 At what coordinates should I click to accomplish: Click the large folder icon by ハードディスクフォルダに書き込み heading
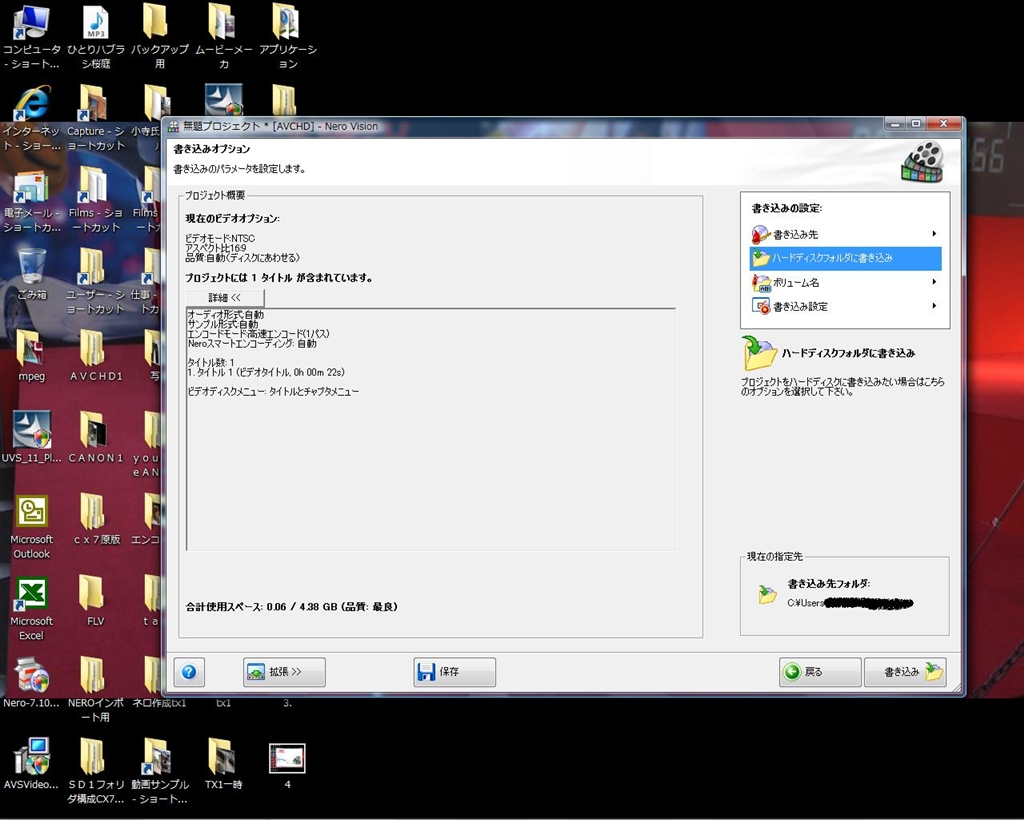[x=759, y=353]
